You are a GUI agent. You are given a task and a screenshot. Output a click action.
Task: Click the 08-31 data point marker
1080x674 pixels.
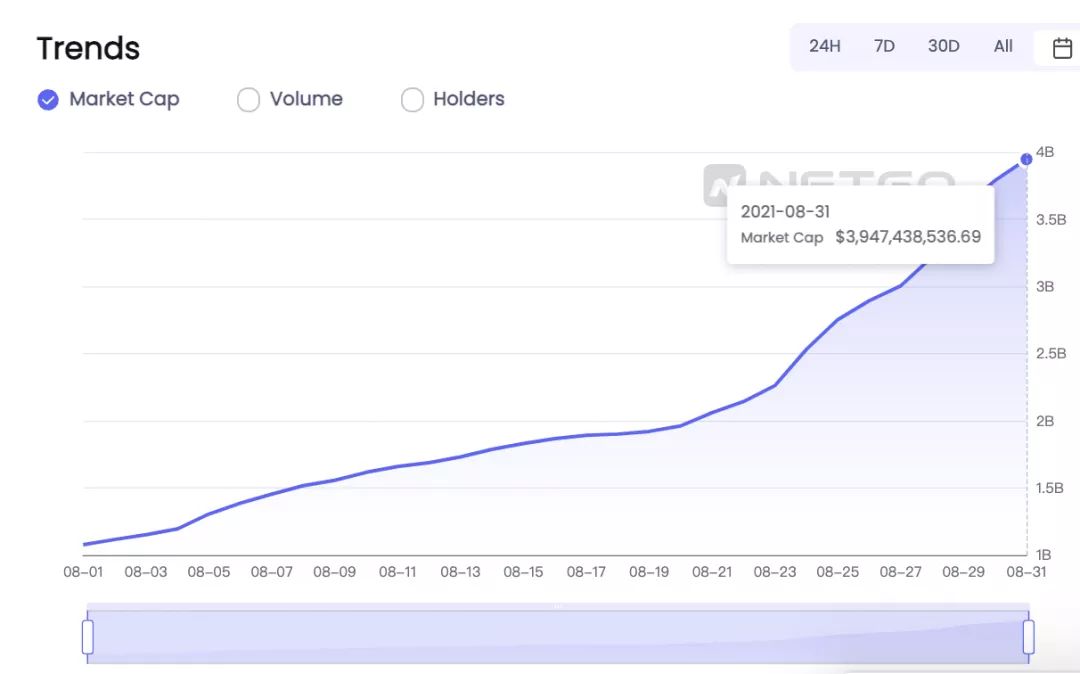tap(1026, 159)
